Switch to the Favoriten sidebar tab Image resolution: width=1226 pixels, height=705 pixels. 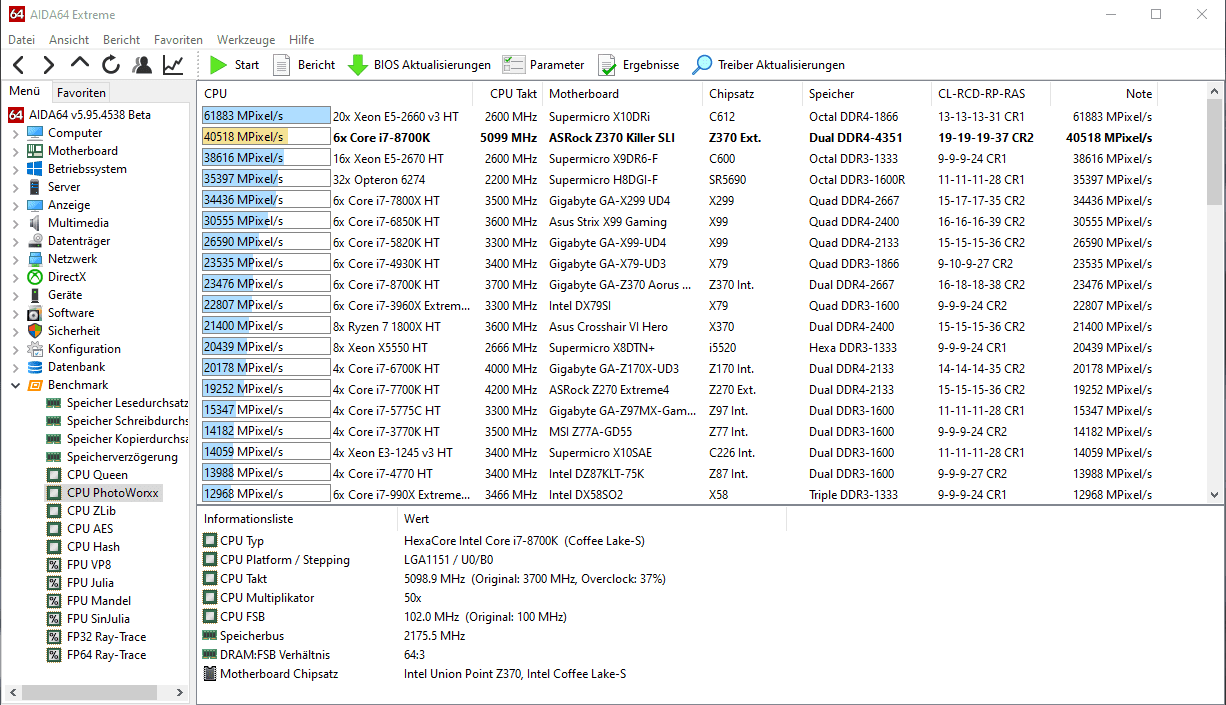pos(81,93)
